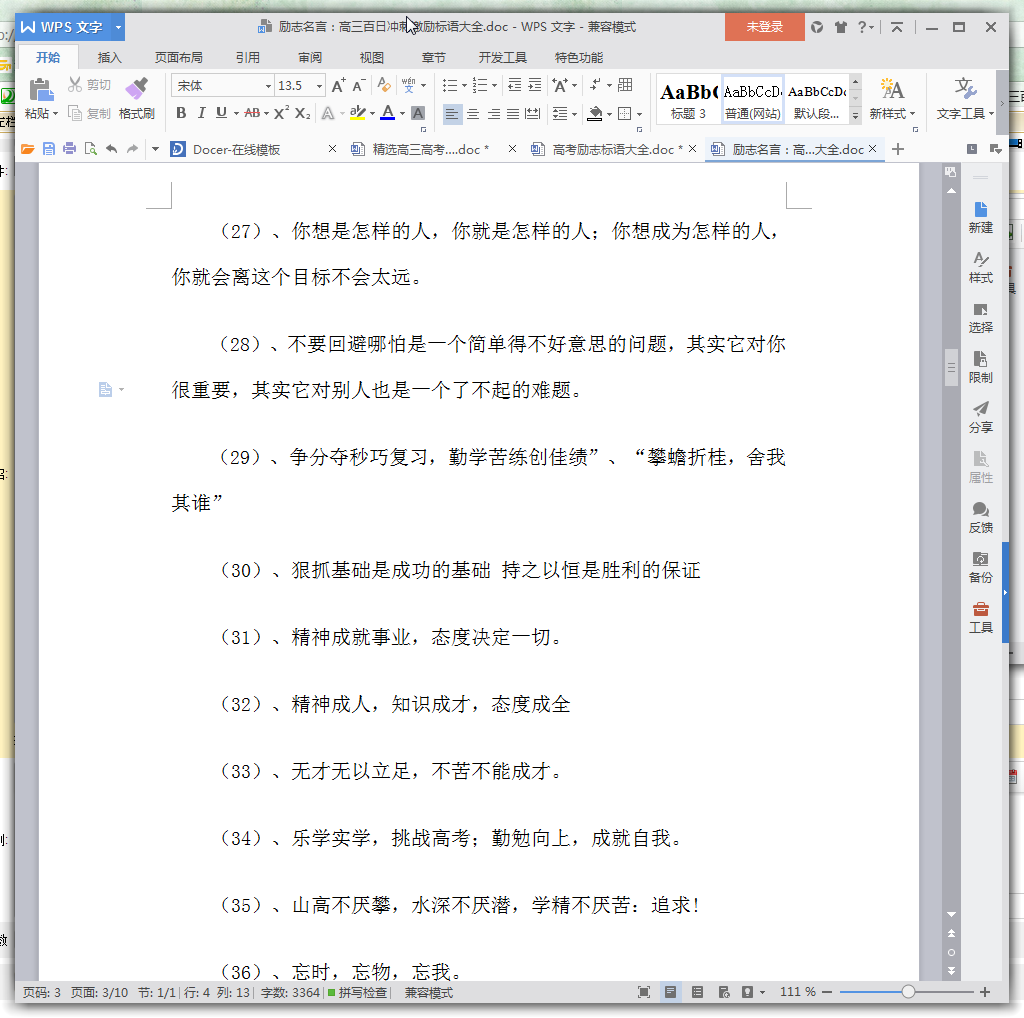Open the 备份 backup side icon
This screenshot has height=1018, width=1024.
tap(980, 567)
